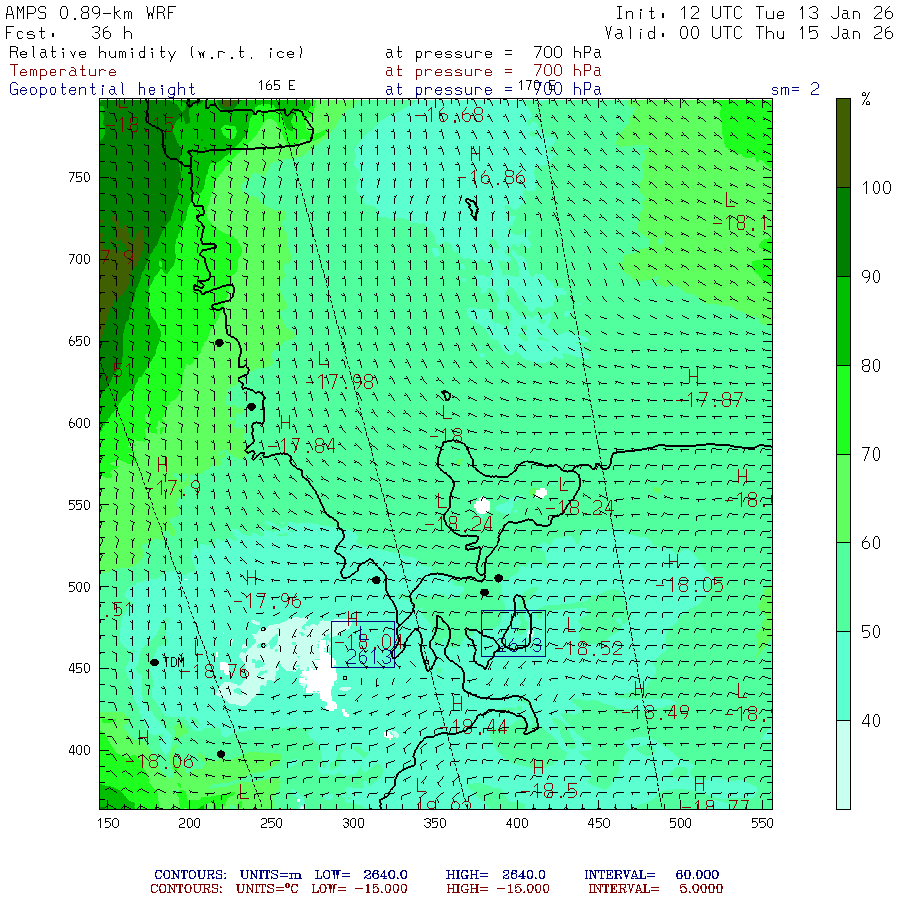Viewport: 900px width, 900px height.
Task: Click the red 'UNITS=°C' contour text
Action: [267, 889]
